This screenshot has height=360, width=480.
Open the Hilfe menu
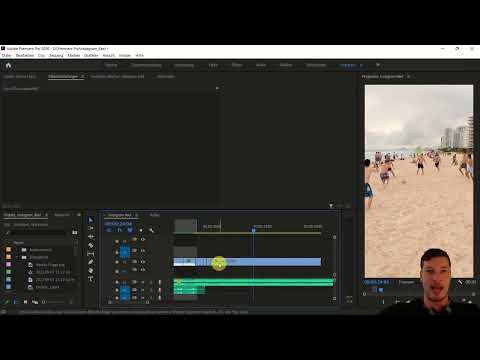[x=140, y=55]
